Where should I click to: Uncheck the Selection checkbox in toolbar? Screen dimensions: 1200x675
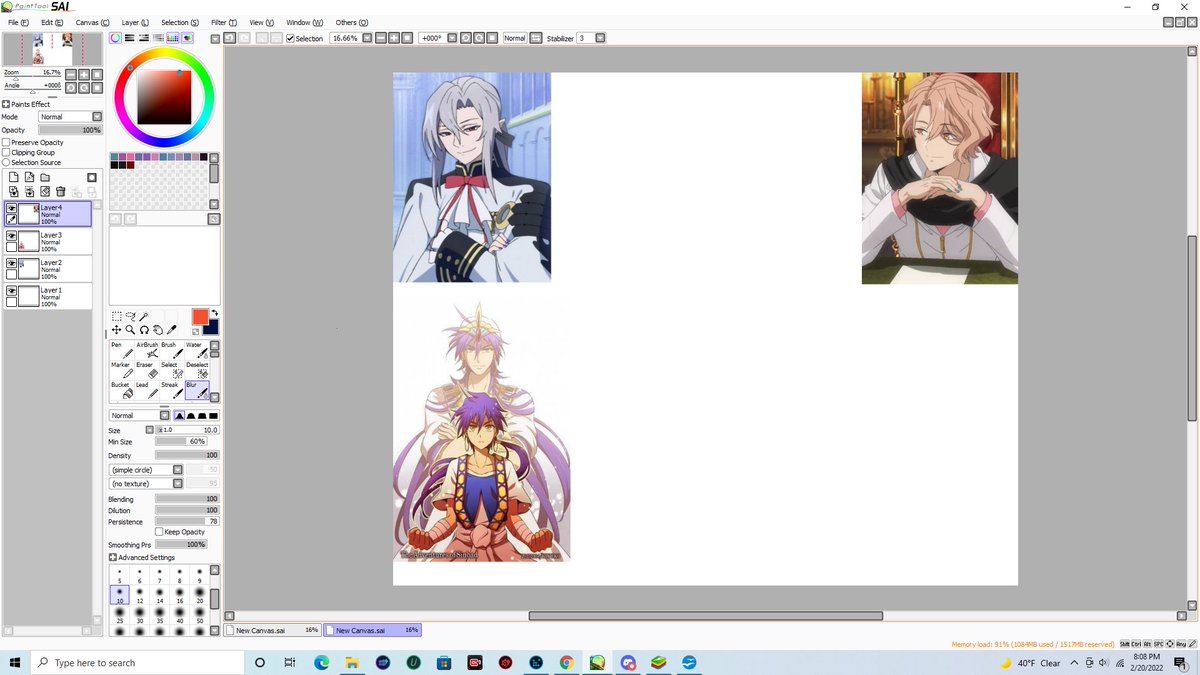point(290,38)
